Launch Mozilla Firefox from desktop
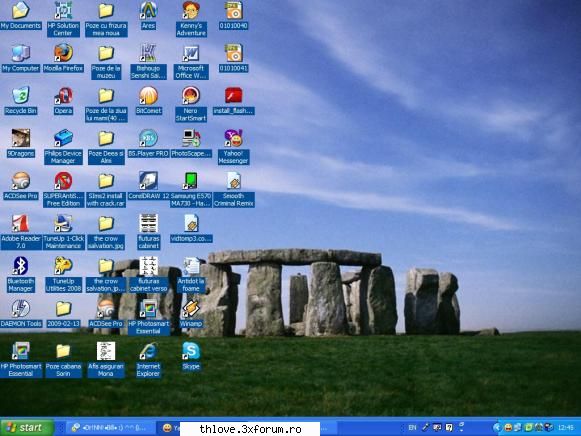The height and width of the screenshot is (436, 581). click(63, 58)
